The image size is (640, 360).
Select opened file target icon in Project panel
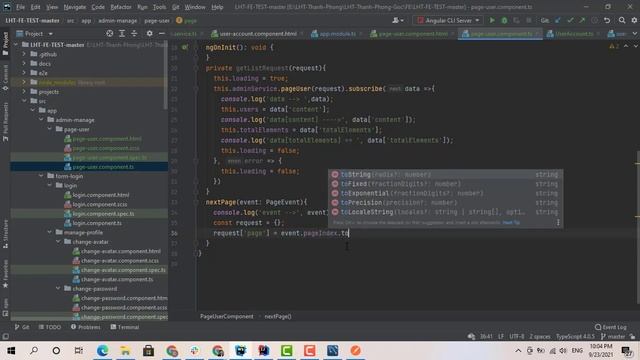point(109,33)
